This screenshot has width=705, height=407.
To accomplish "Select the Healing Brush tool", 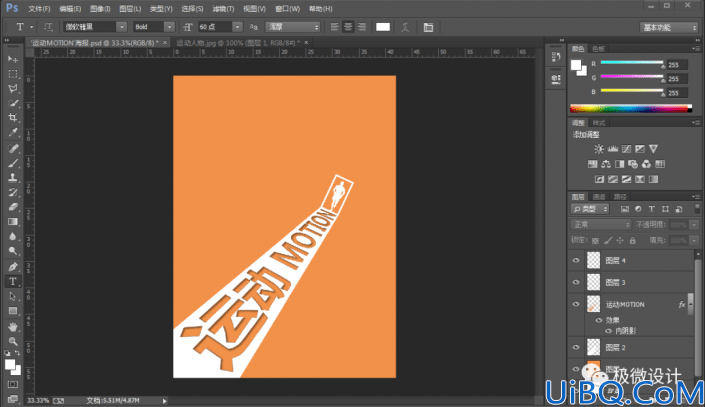I will (13, 148).
